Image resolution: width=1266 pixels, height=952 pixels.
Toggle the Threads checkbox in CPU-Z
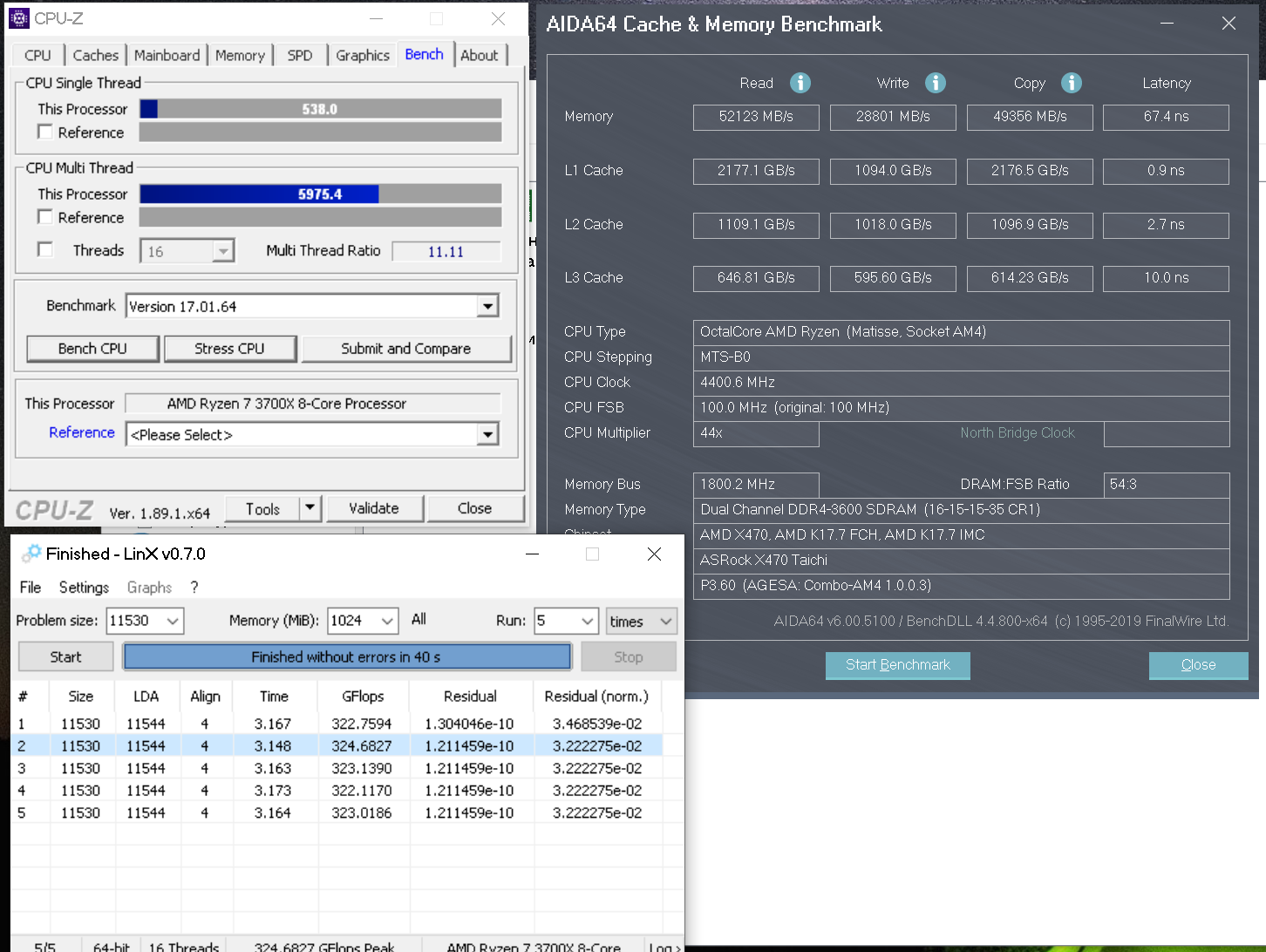(45, 249)
